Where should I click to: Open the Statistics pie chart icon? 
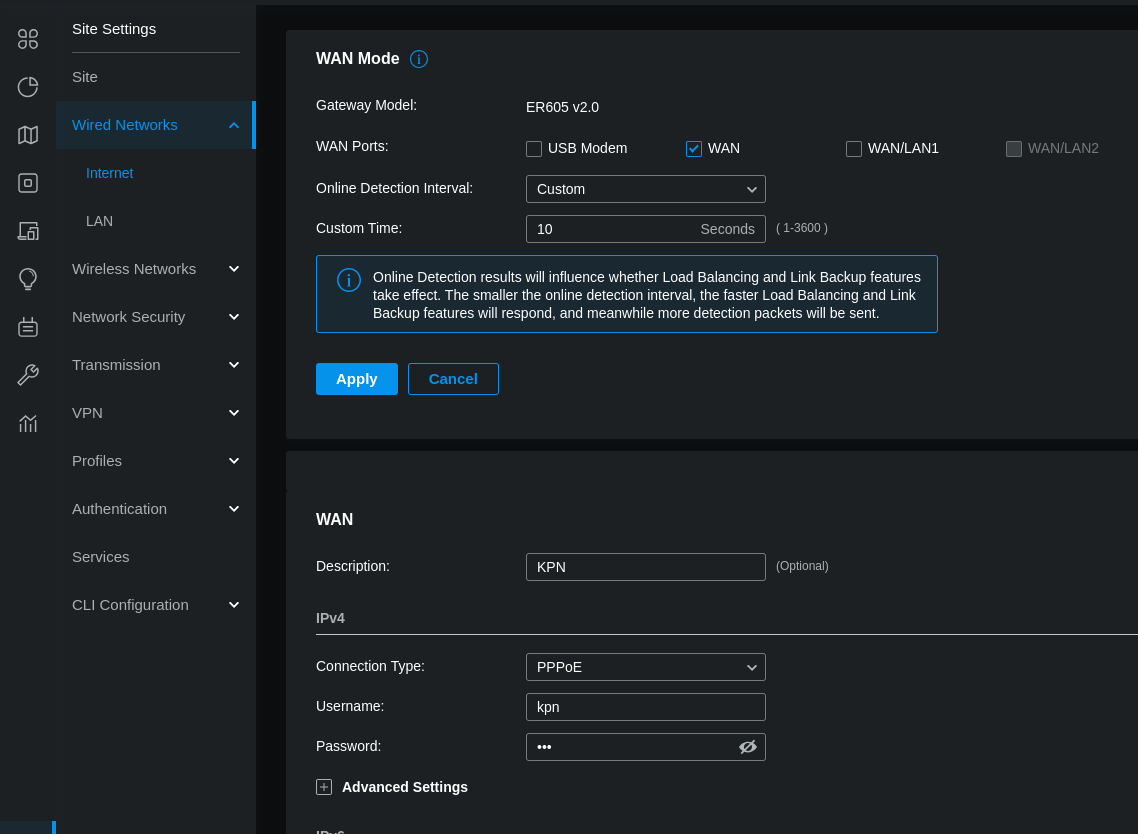28,87
